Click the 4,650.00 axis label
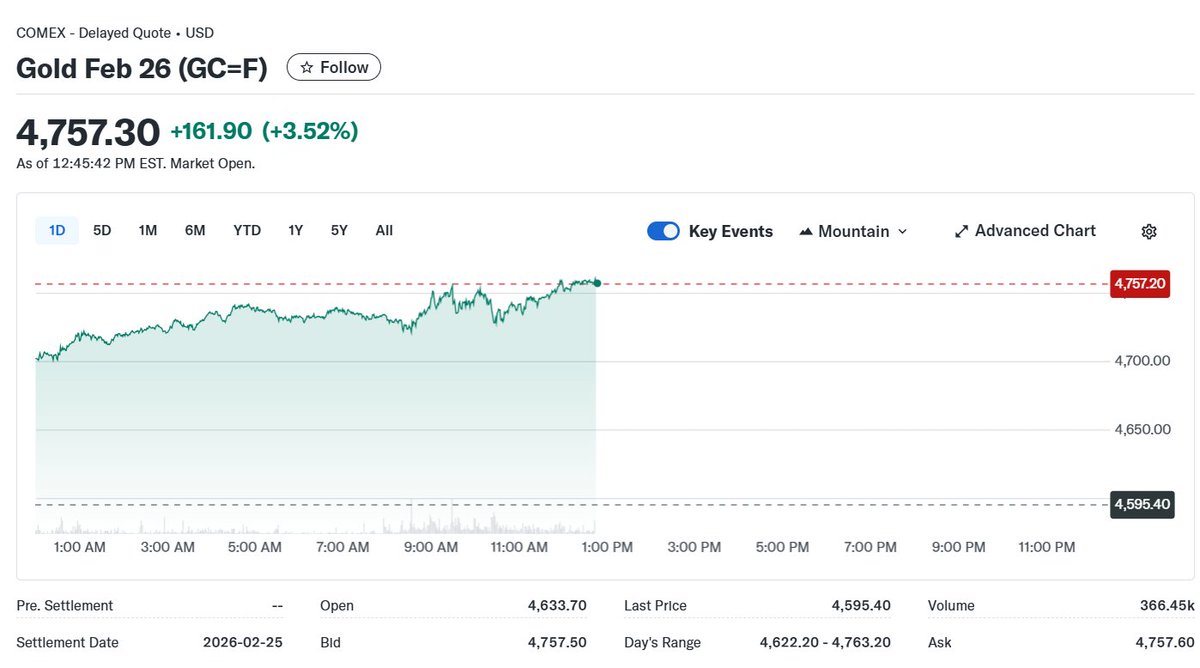 (x=1142, y=430)
